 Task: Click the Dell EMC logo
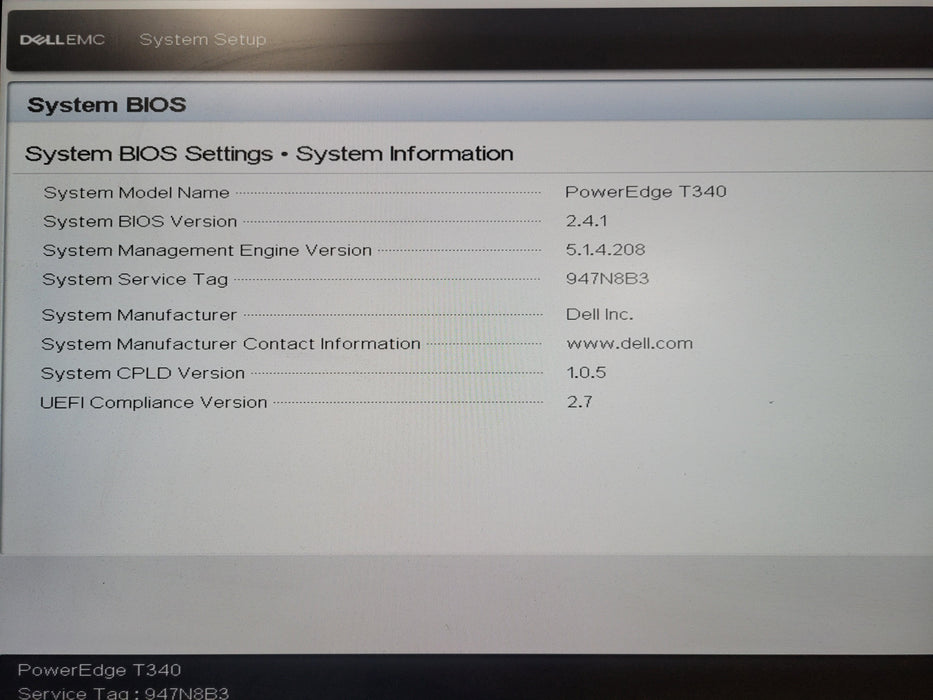(x=62, y=40)
